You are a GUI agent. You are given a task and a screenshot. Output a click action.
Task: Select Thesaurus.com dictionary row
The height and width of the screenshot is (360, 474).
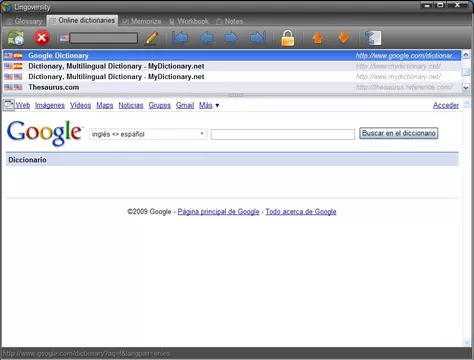(x=232, y=87)
